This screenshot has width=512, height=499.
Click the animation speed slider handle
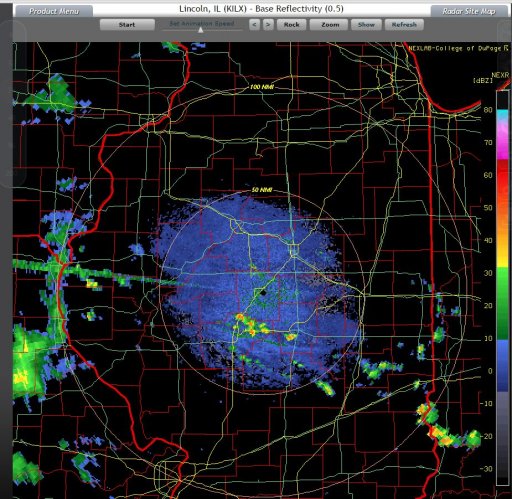click(201, 30)
